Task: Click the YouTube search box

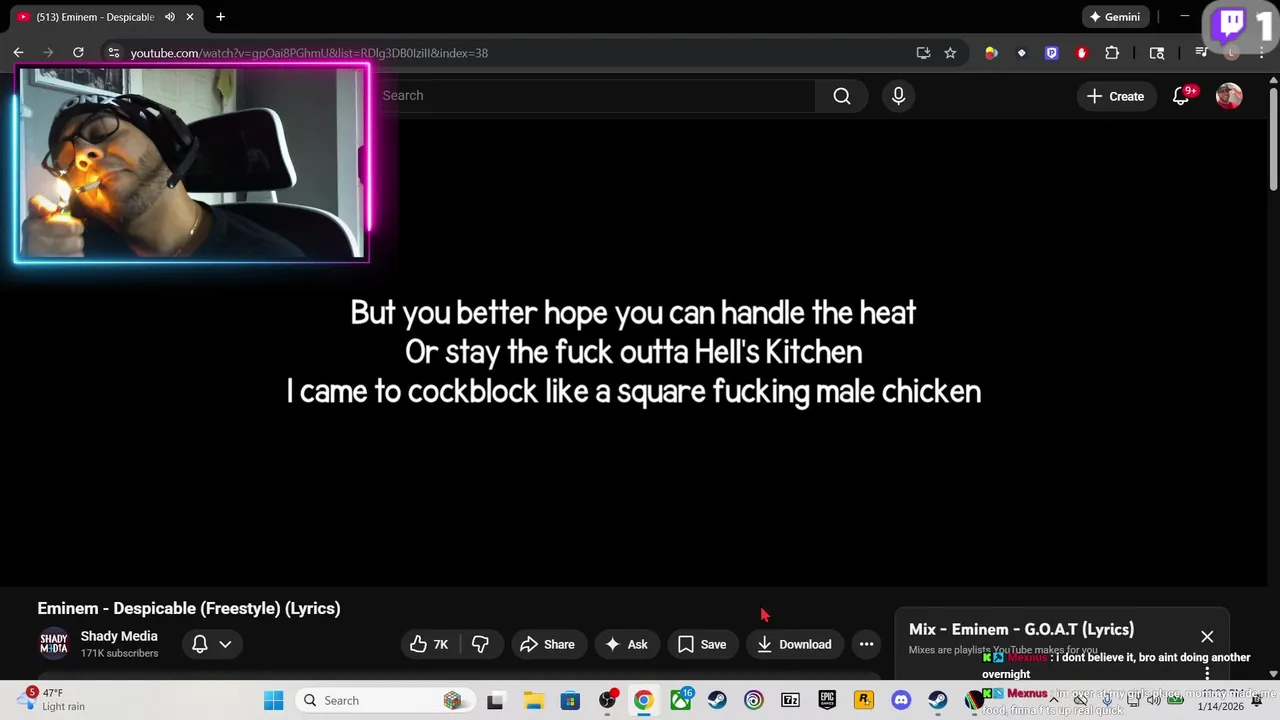Action: [x=597, y=96]
